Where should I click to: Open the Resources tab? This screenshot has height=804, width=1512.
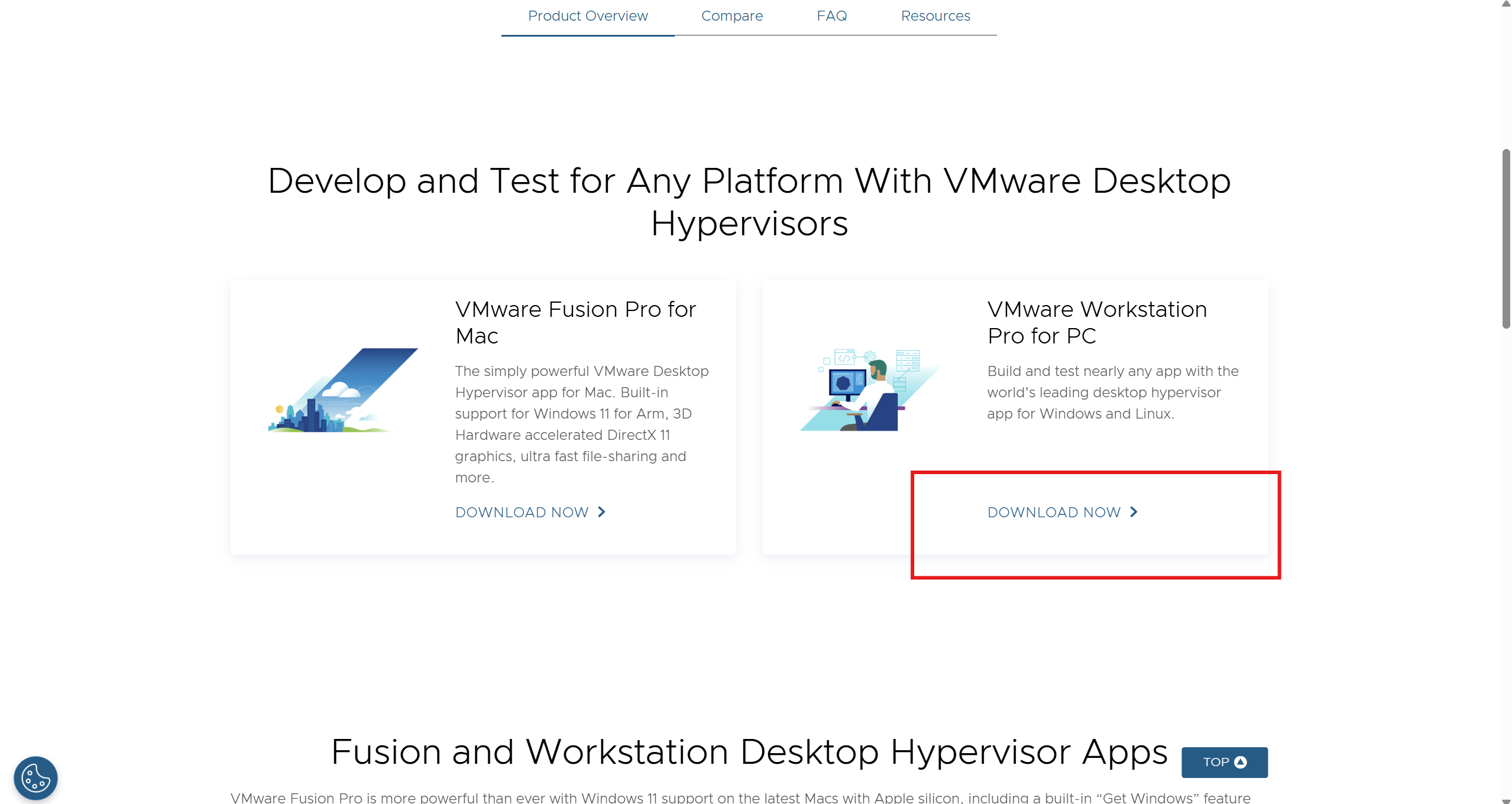935,16
